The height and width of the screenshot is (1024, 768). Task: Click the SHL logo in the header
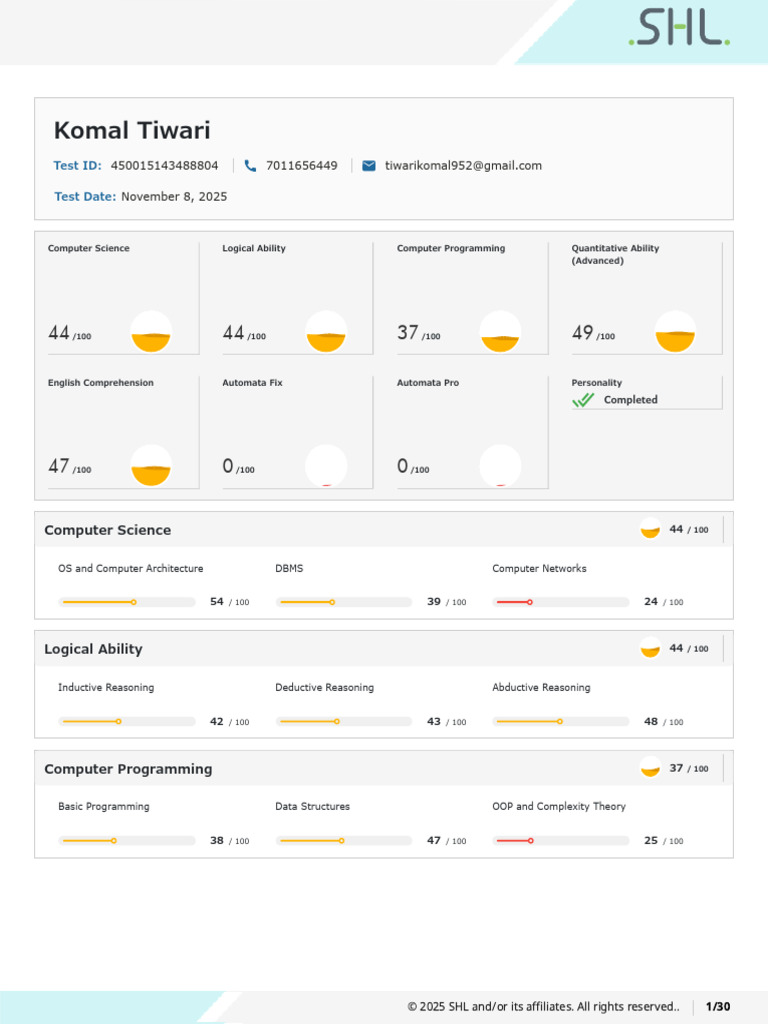pos(679,27)
